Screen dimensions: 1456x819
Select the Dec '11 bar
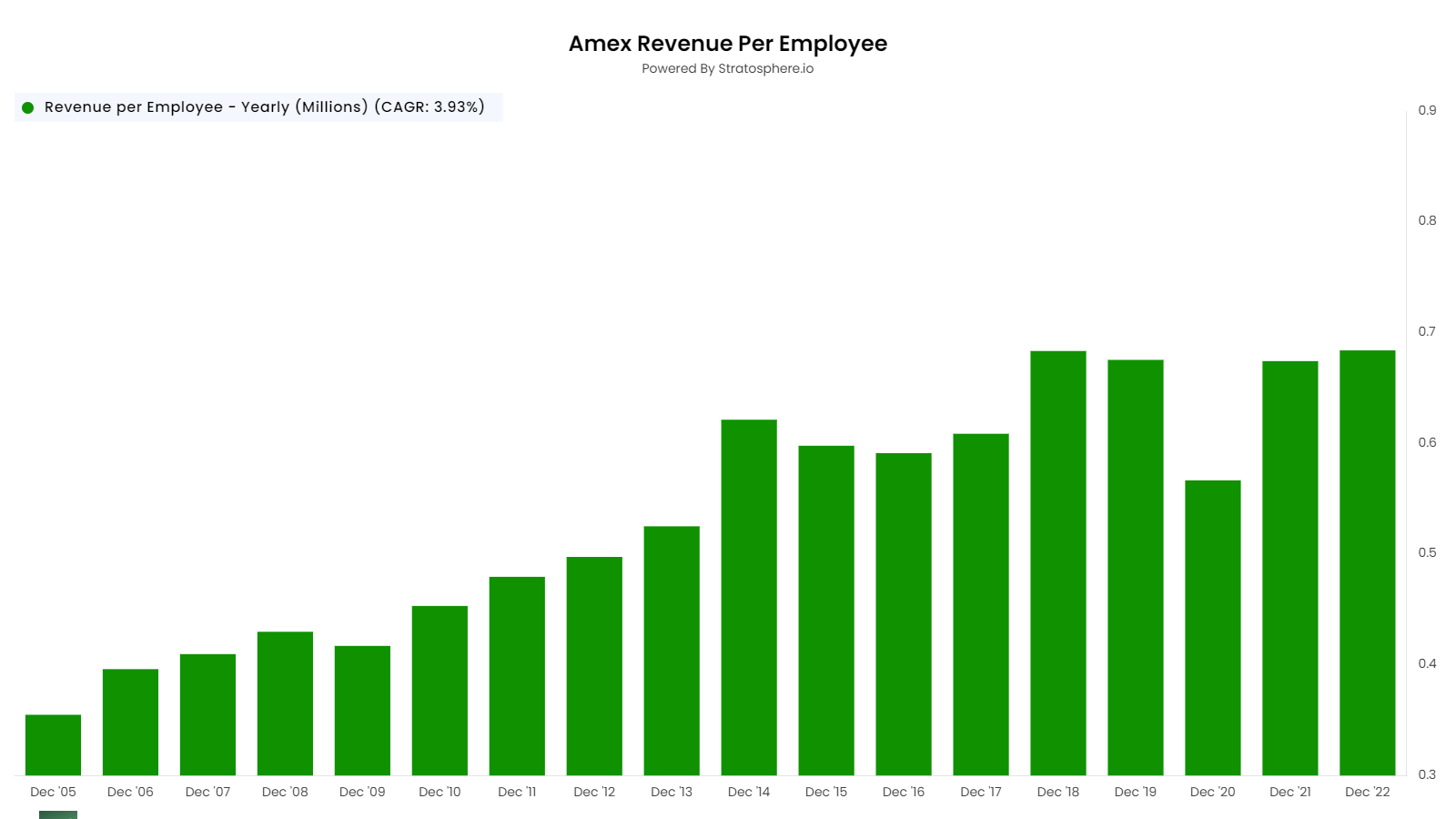(517, 676)
